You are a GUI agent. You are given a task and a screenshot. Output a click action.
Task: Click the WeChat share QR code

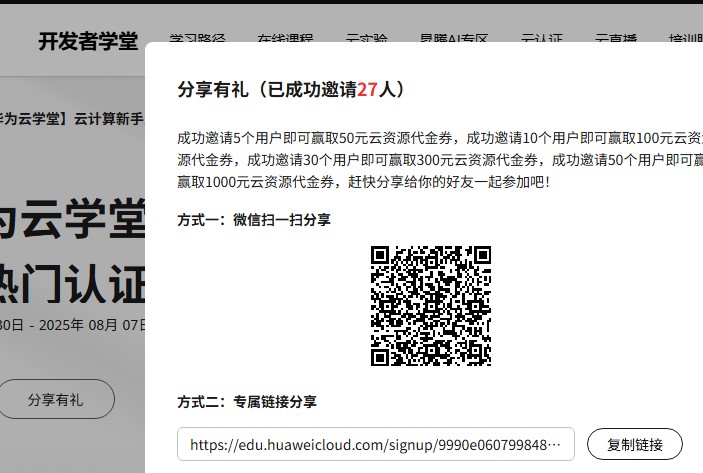point(431,305)
